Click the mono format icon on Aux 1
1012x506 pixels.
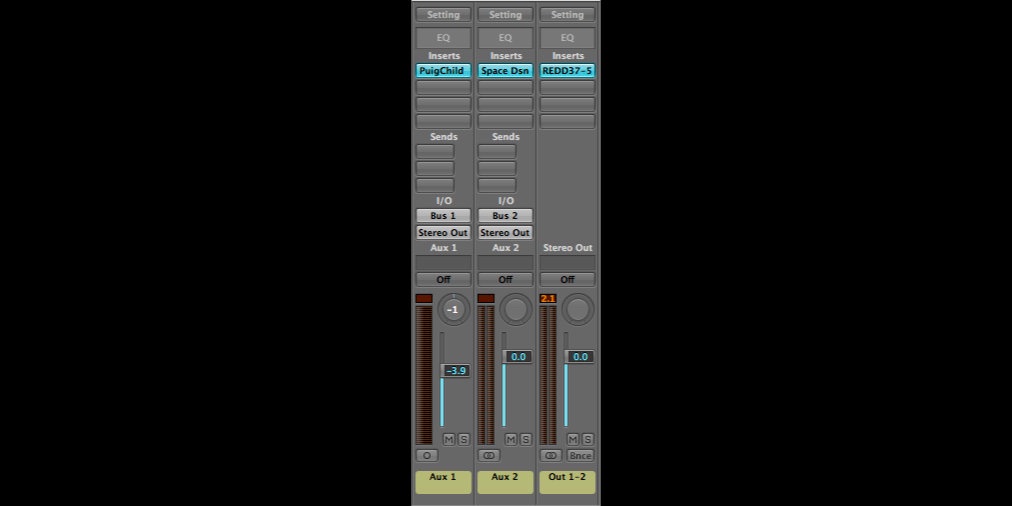[426, 455]
